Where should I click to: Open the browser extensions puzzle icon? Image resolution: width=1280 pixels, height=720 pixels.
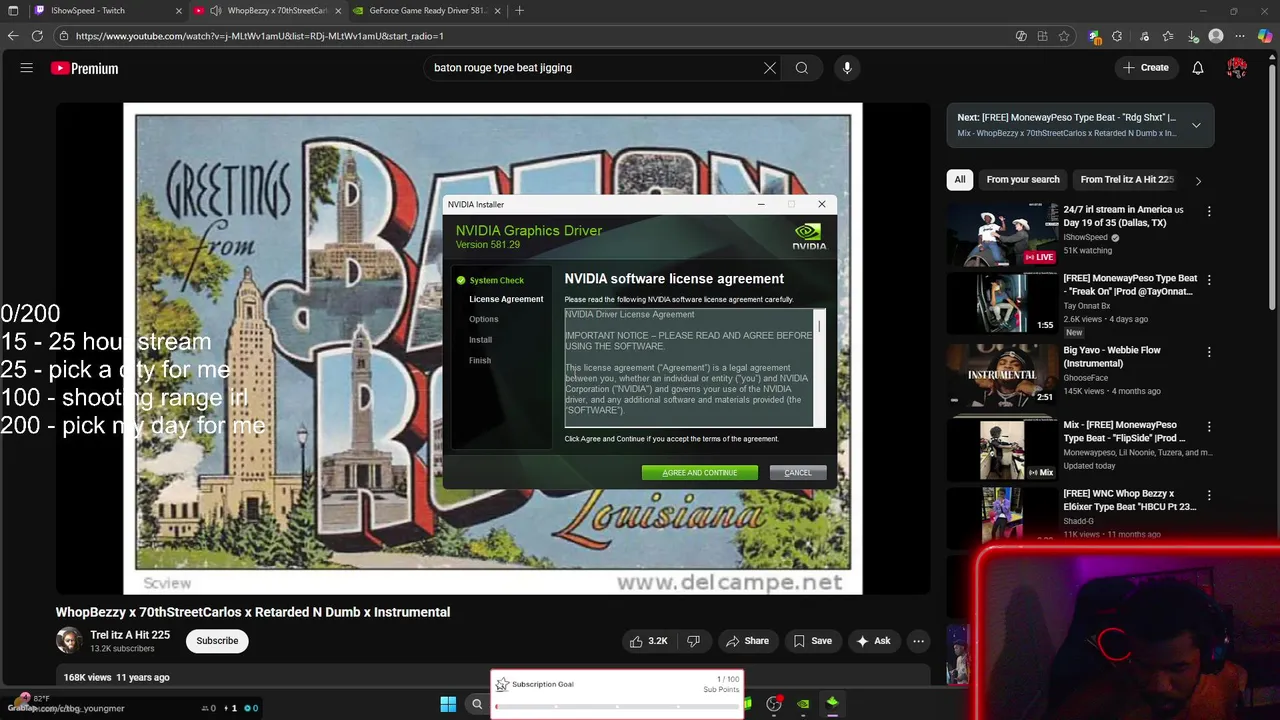(x=1118, y=36)
